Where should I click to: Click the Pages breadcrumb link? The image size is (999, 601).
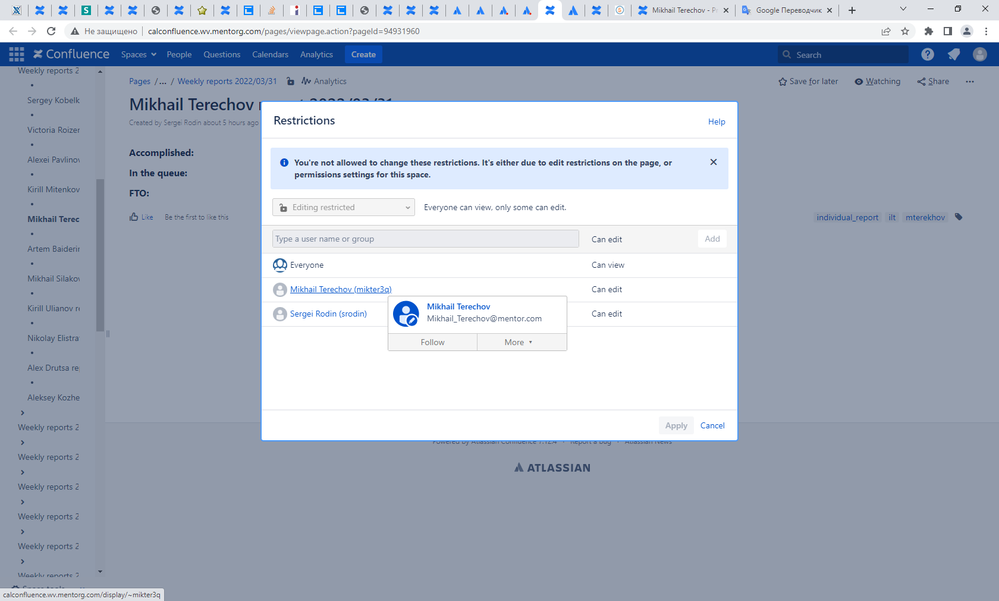click(140, 82)
